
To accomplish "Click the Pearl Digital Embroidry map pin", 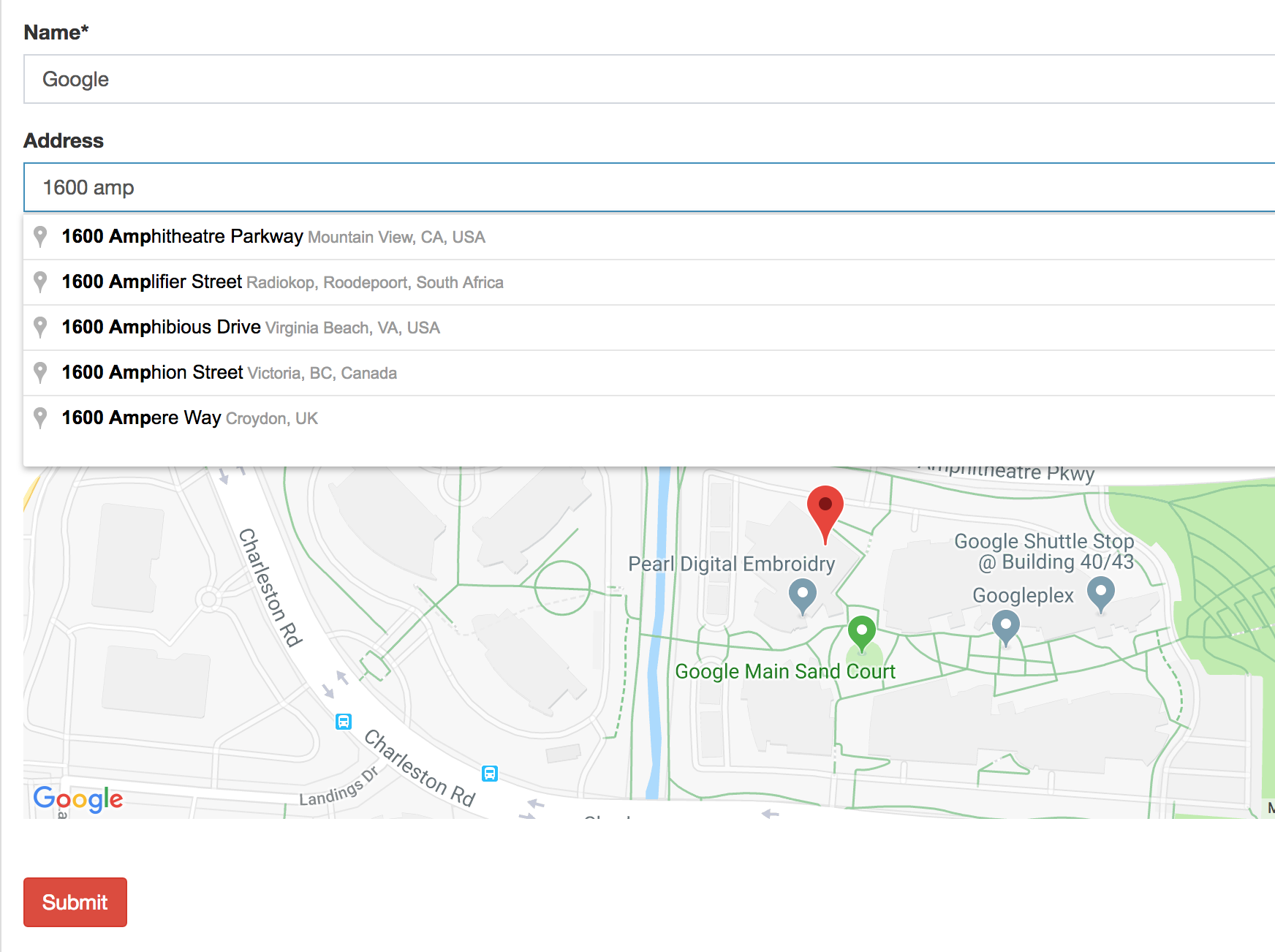I will point(801,594).
